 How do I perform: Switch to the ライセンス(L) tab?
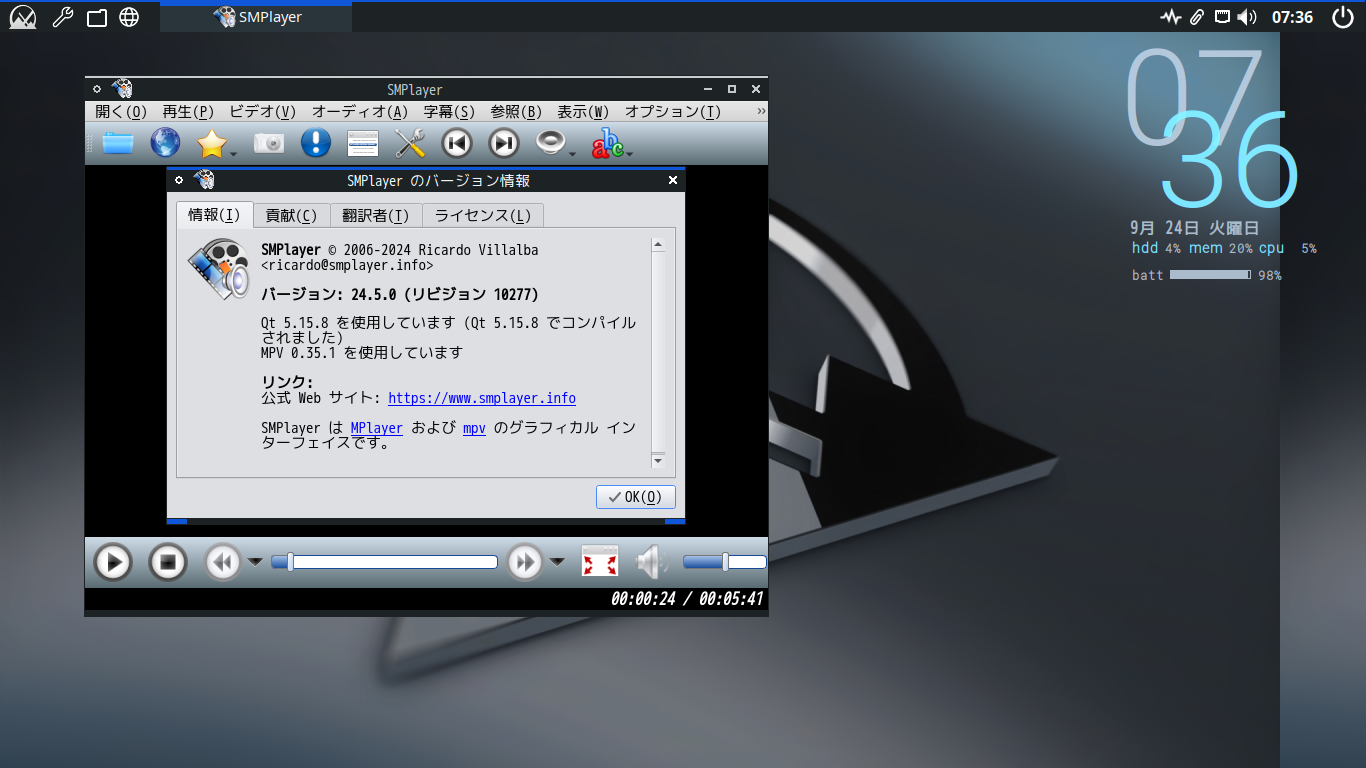click(483, 216)
